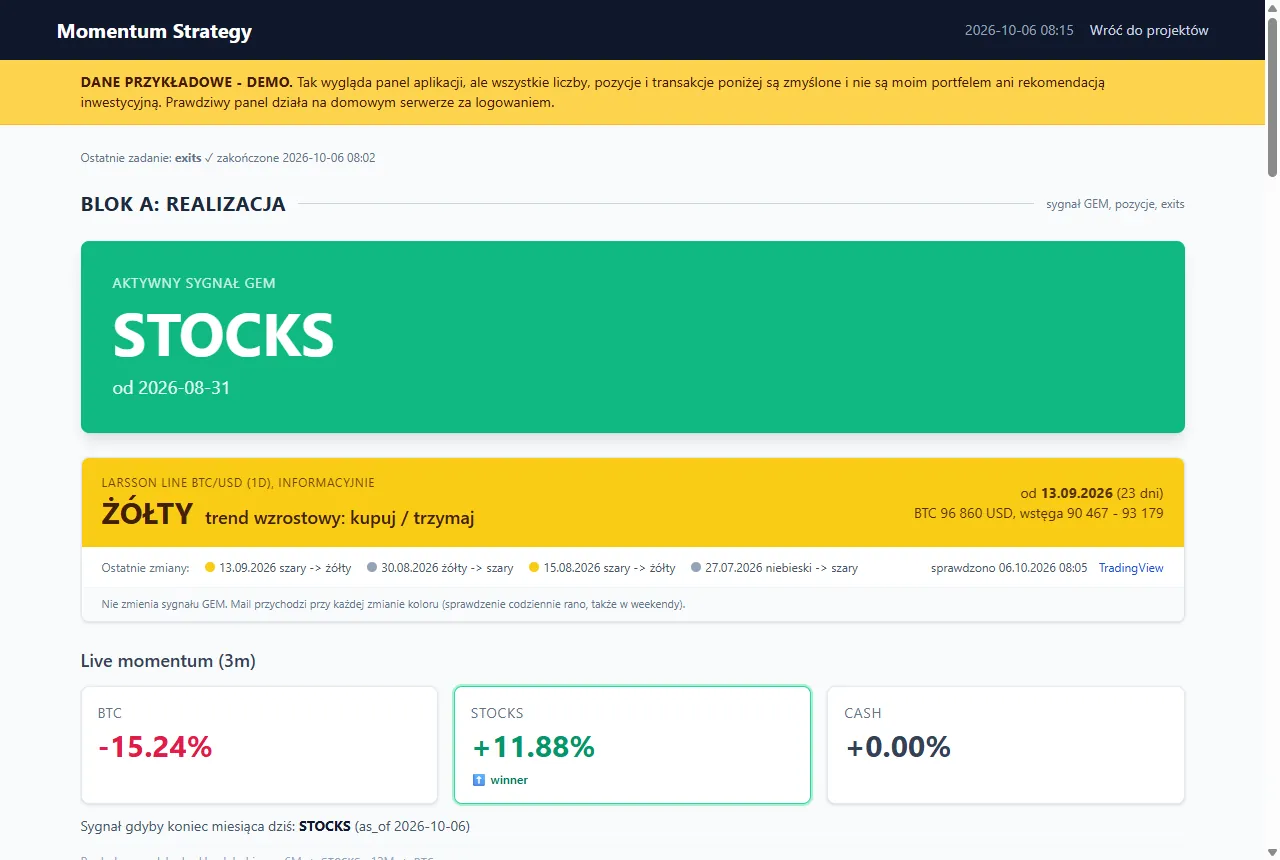
Task: Click the yellow dot beside 15.08.2026 szary -> żółty
Action: click(x=534, y=568)
